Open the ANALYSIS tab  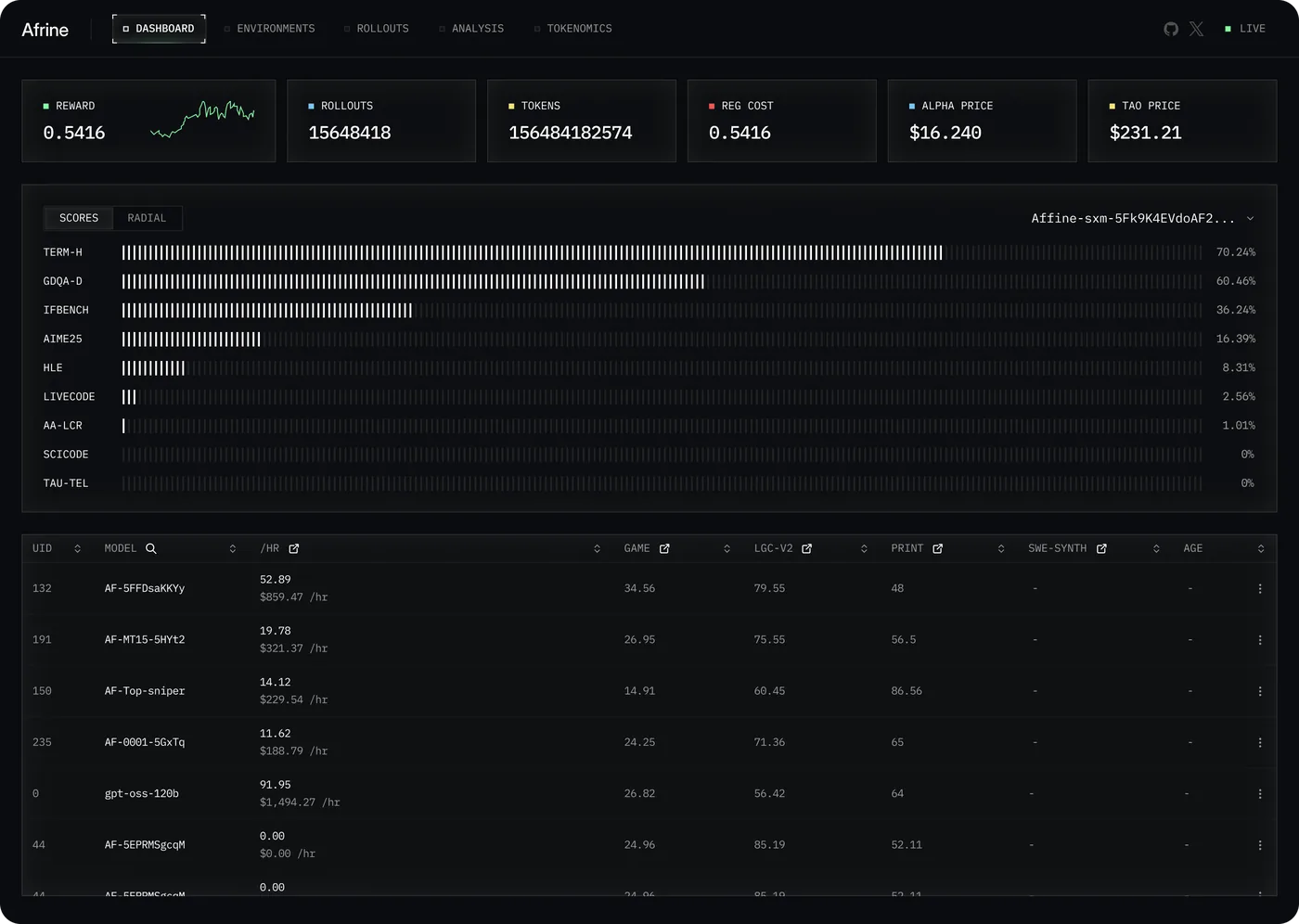coord(471,29)
